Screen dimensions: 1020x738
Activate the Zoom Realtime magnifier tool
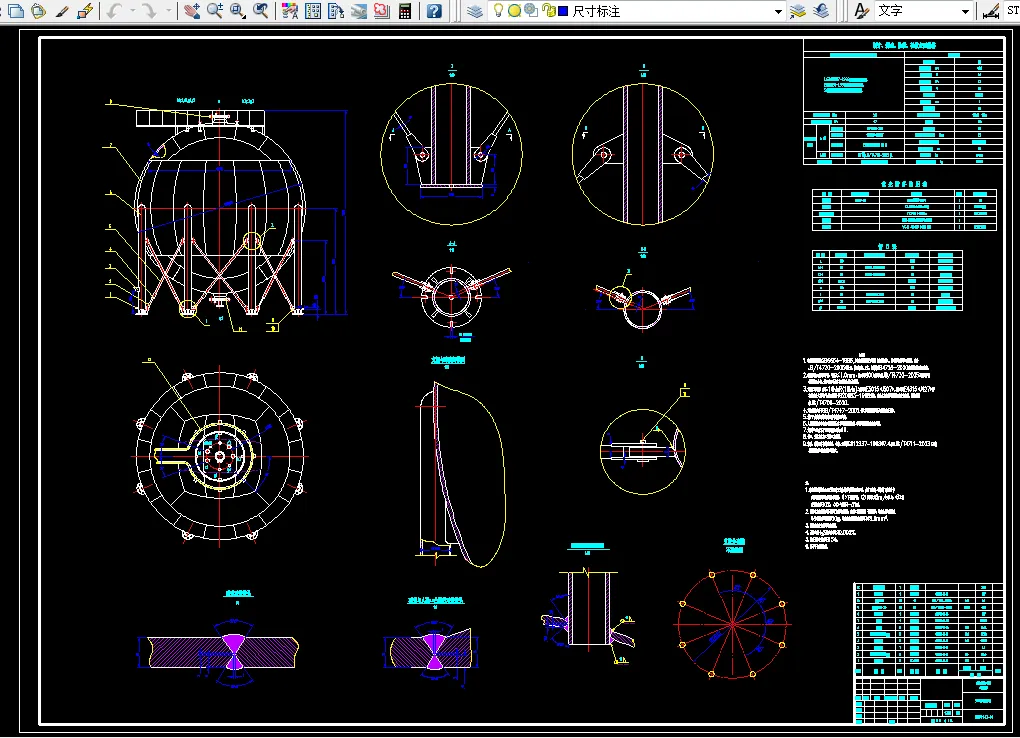click(215, 11)
